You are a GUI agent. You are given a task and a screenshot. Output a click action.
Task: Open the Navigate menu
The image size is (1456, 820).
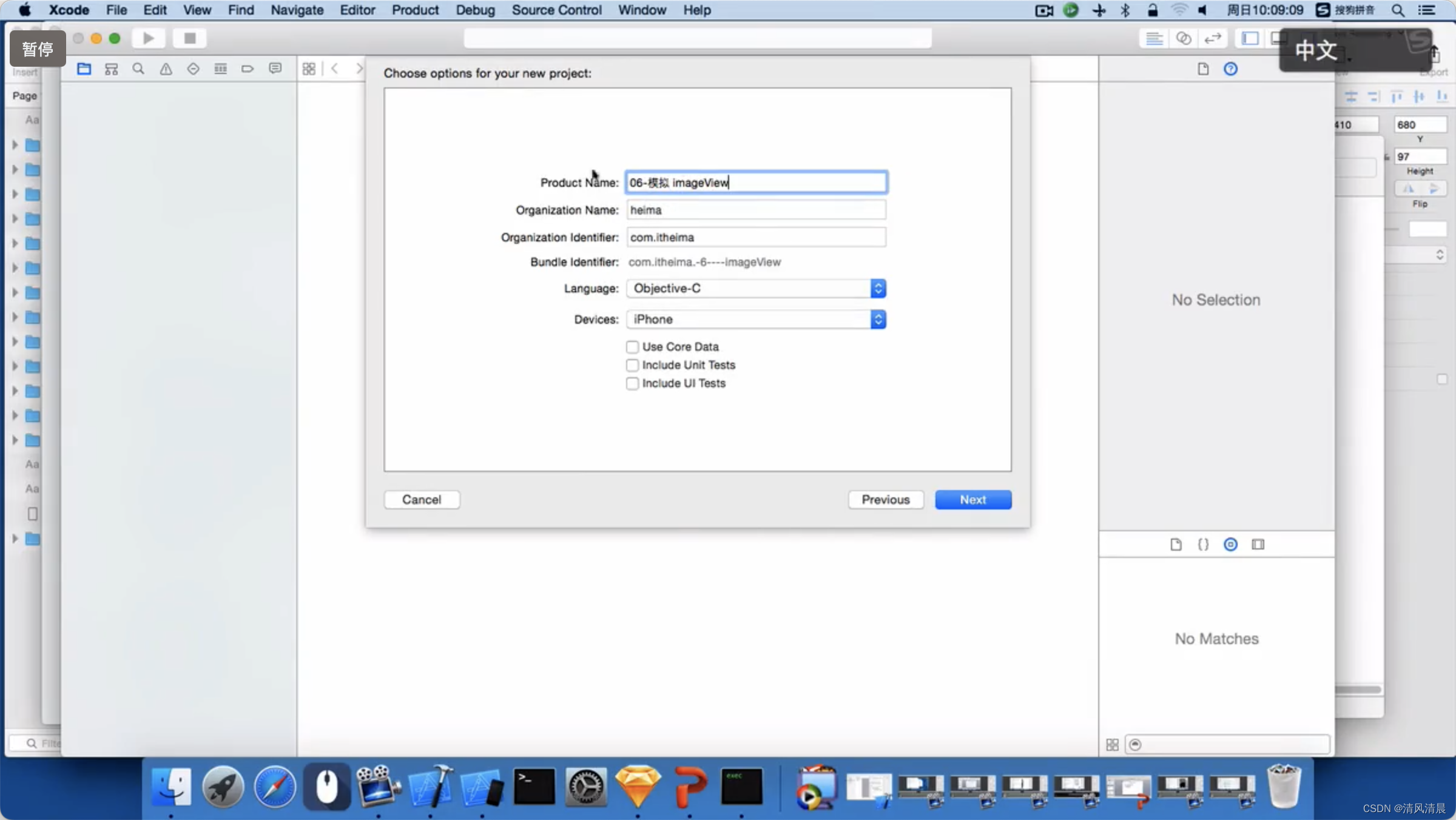tap(297, 10)
